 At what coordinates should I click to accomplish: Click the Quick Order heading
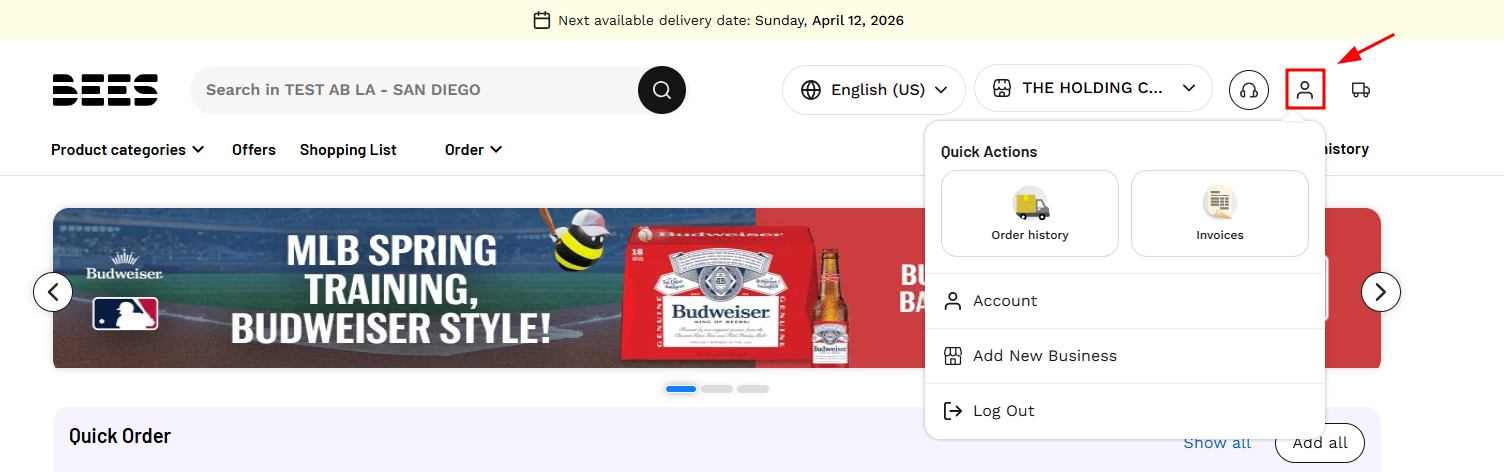pos(120,436)
